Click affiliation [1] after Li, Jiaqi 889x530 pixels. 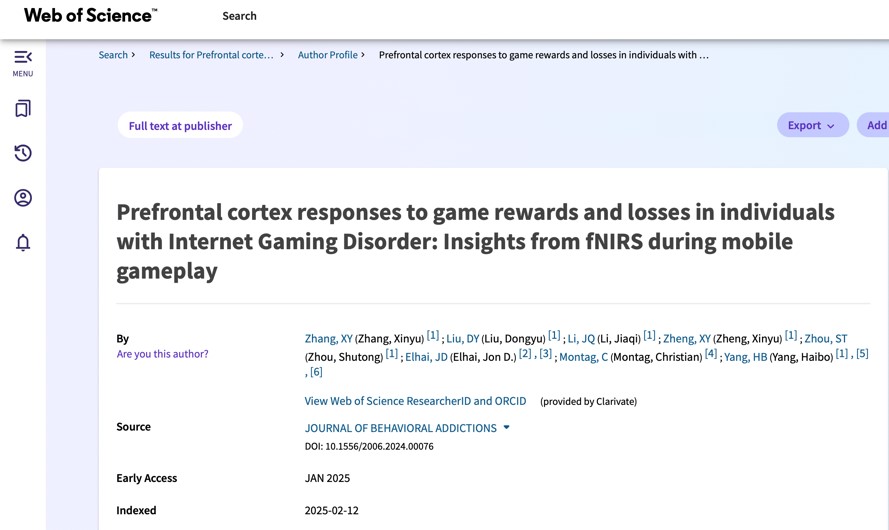tap(649, 336)
